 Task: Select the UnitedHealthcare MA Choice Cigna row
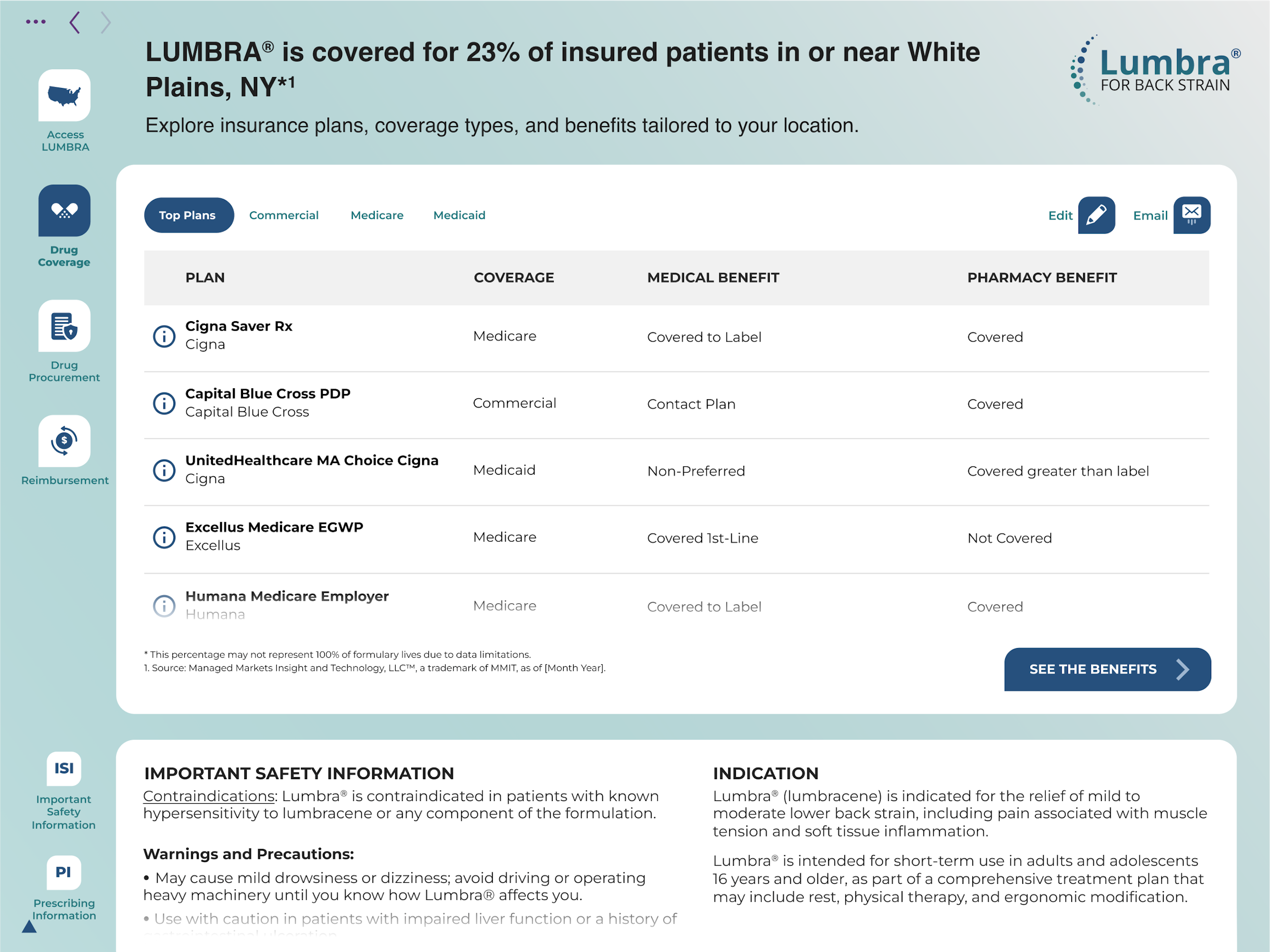click(x=676, y=470)
